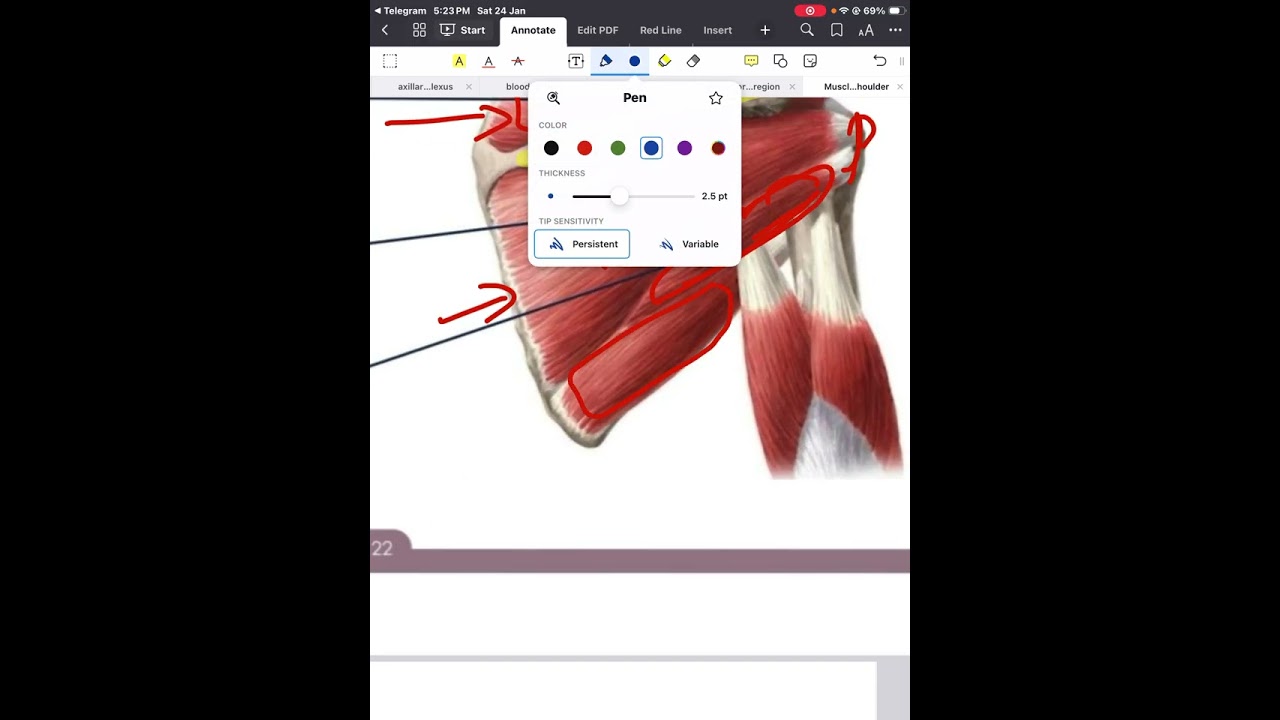
Task: Choose the red pen color
Action: click(585, 148)
